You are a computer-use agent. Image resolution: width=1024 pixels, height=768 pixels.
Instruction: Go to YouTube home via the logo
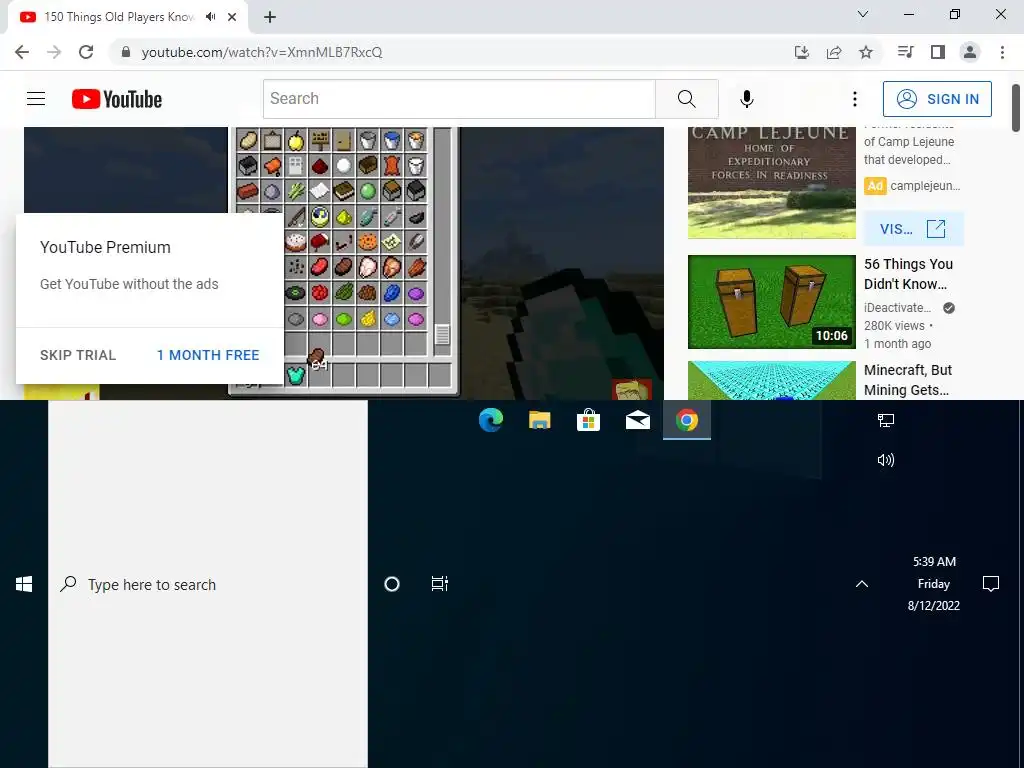[x=117, y=99]
